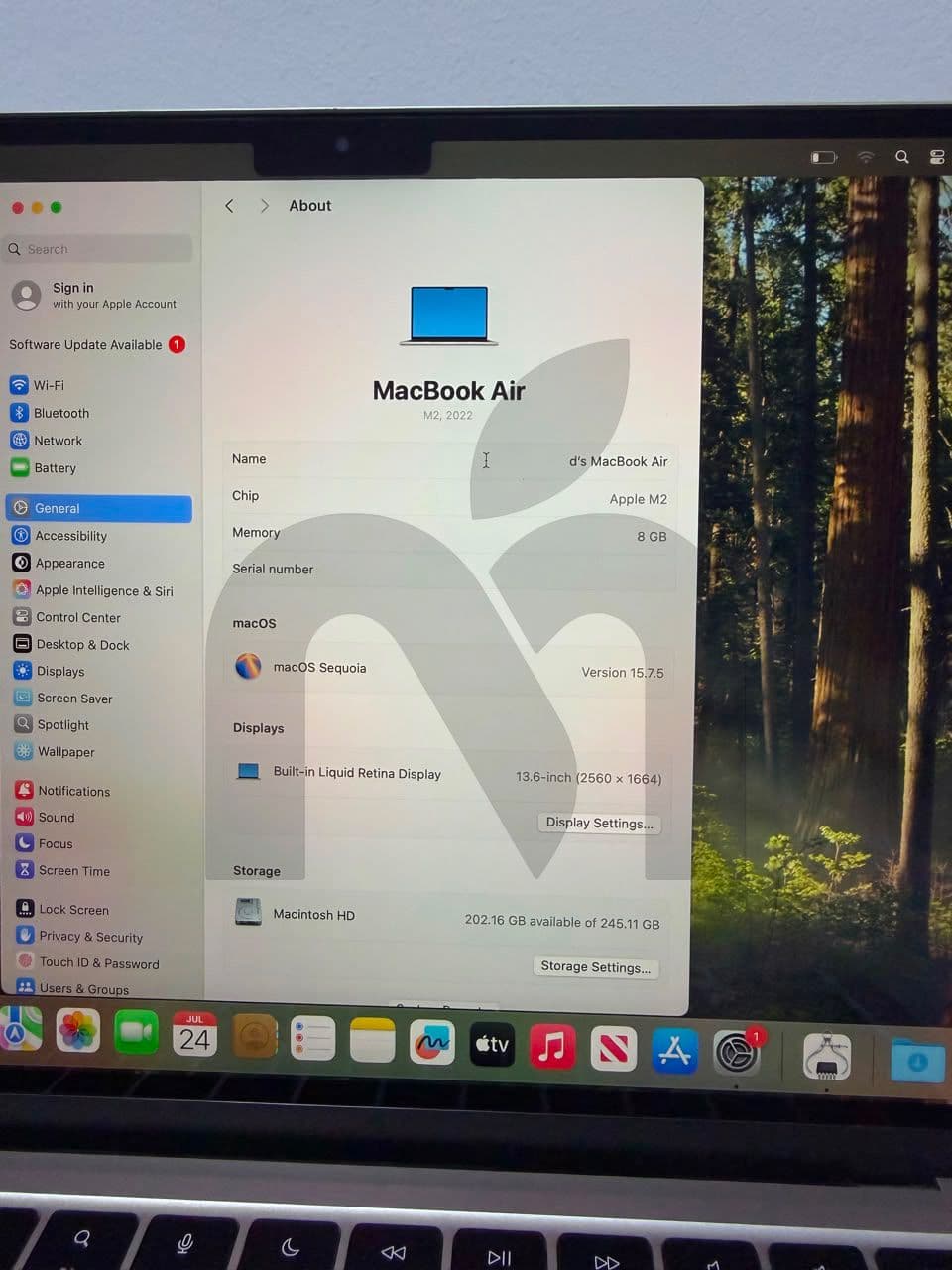Open Downloads folder in Dock

(x=918, y=1061)
